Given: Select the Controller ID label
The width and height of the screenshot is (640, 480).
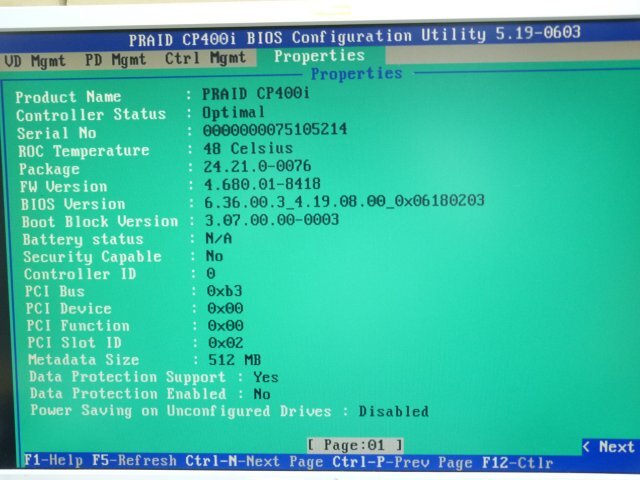Looking at the screenshot, I should pyautogui.click(x=80, y=274).
